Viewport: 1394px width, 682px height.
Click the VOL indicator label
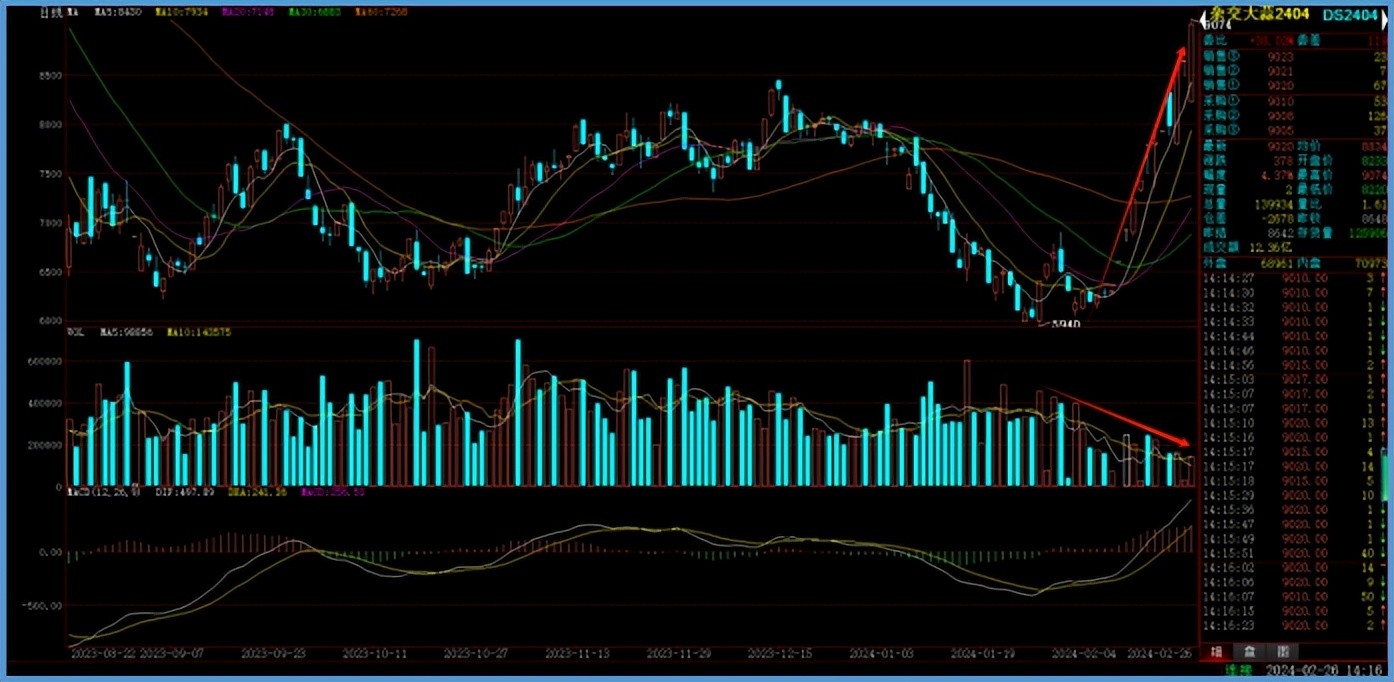(73, 329)
